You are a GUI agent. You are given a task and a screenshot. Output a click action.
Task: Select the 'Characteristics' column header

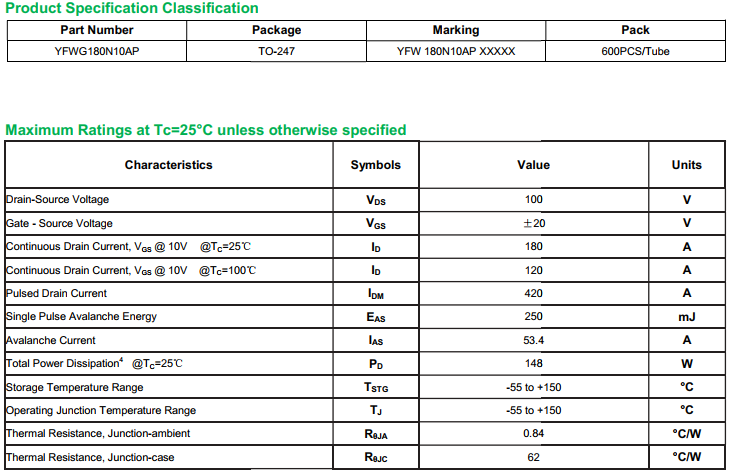pos(168,165)
